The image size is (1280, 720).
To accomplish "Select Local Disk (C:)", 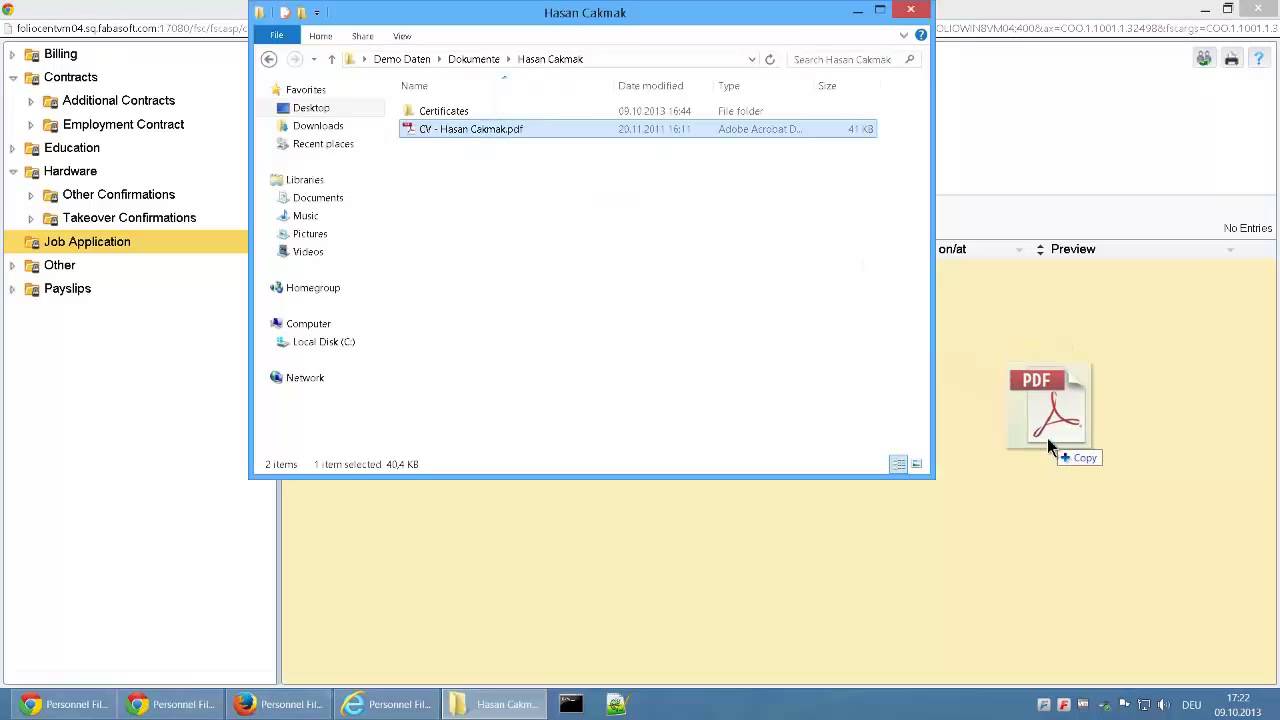I will [323, 342].
